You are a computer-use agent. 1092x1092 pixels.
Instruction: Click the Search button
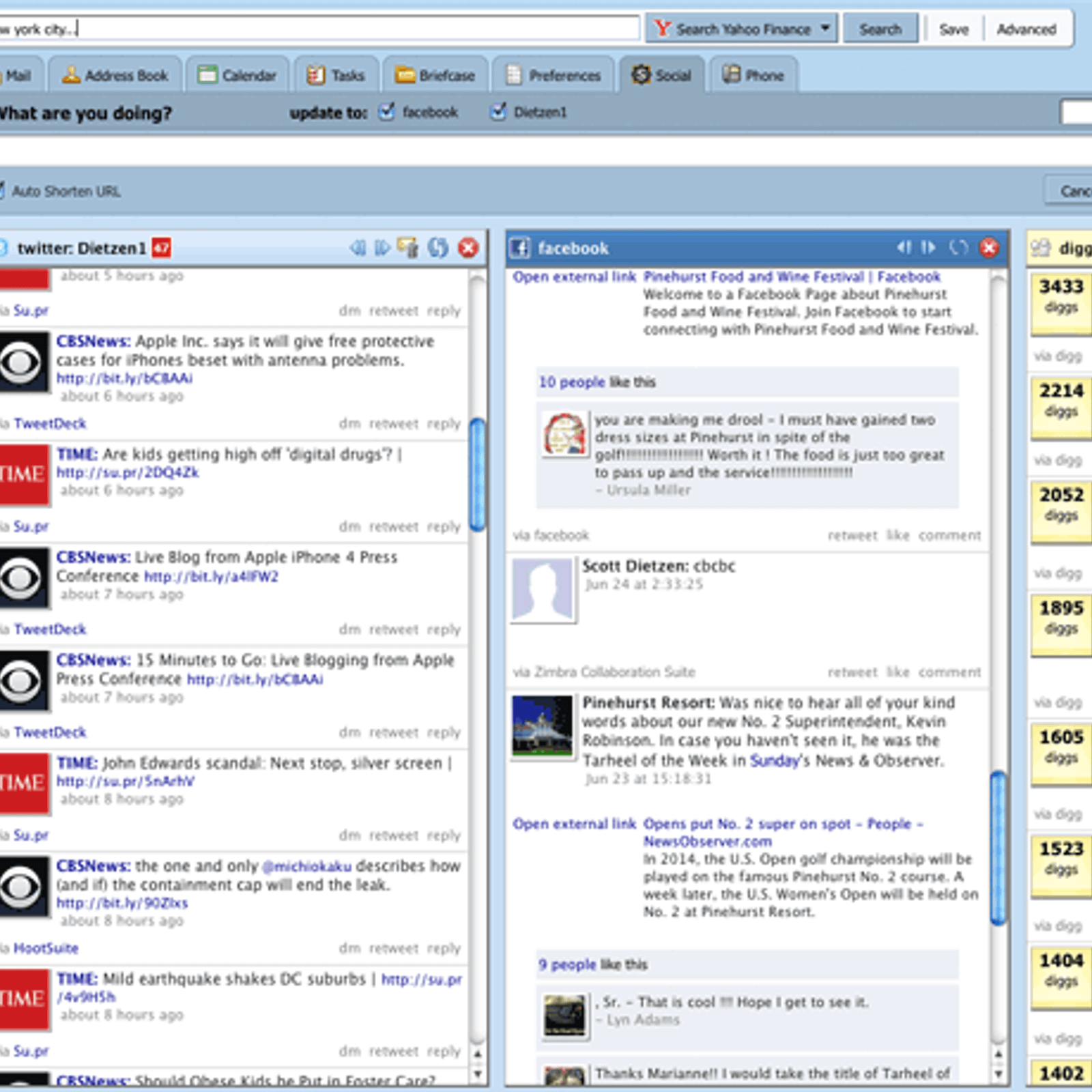click(x=880, y=29)
